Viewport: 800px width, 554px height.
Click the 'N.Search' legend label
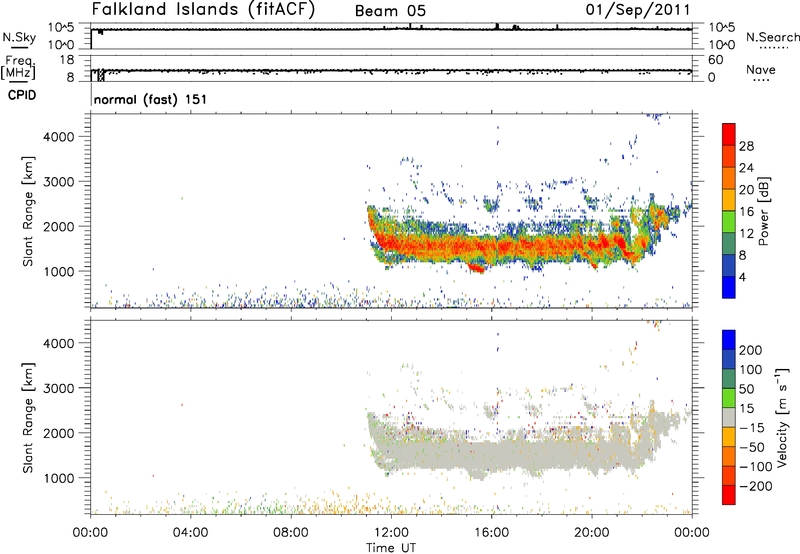[x=773, y=37]
